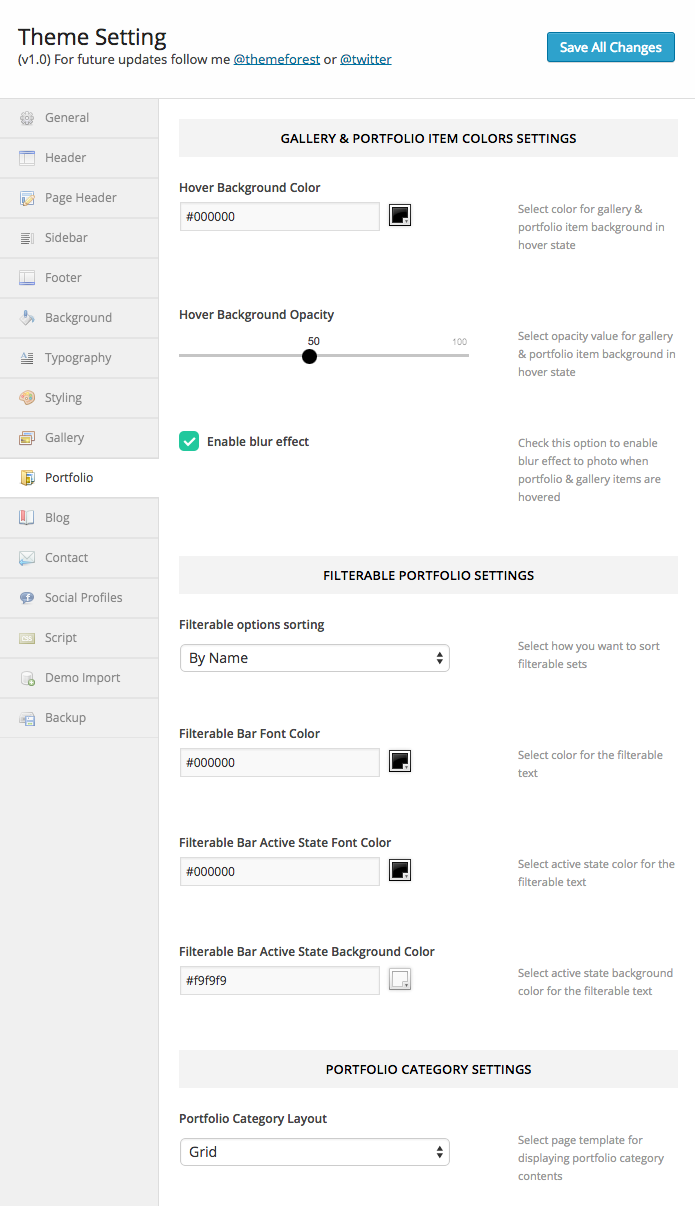Viewport: 695px width, 1206px height.
Task: Click the Filterable Bar Font Color text field
Action: [x=280, y=762]
